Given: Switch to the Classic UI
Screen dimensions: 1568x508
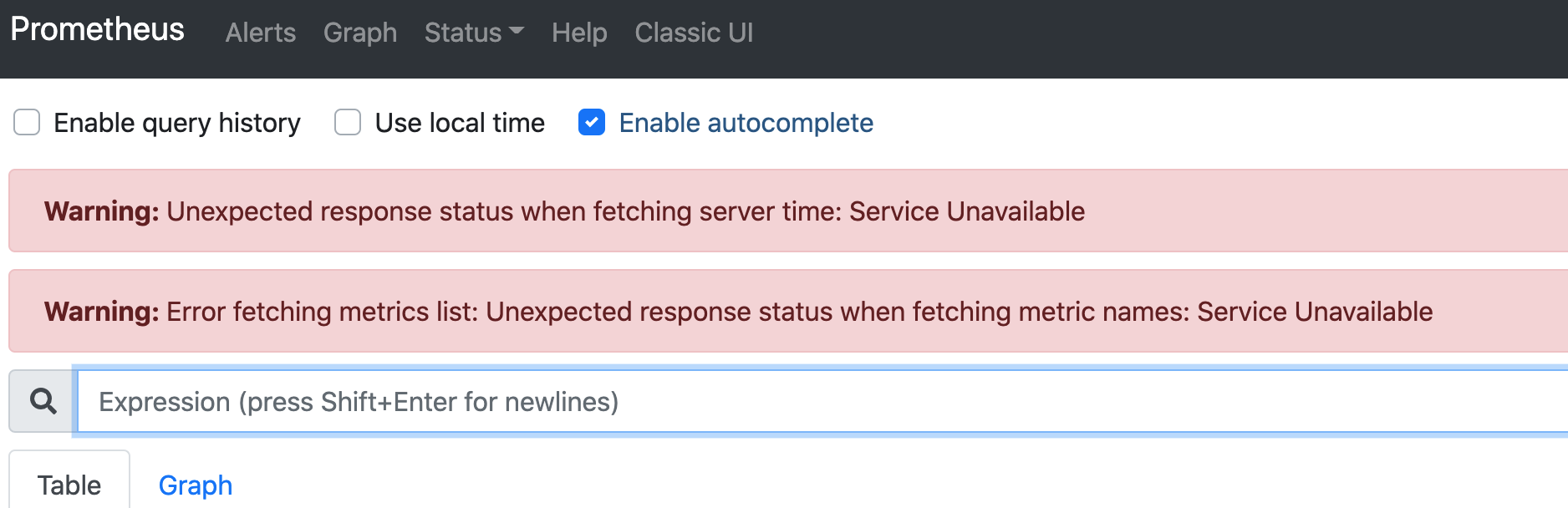Looking at the screenshot, I should click(x=694, y=33).
